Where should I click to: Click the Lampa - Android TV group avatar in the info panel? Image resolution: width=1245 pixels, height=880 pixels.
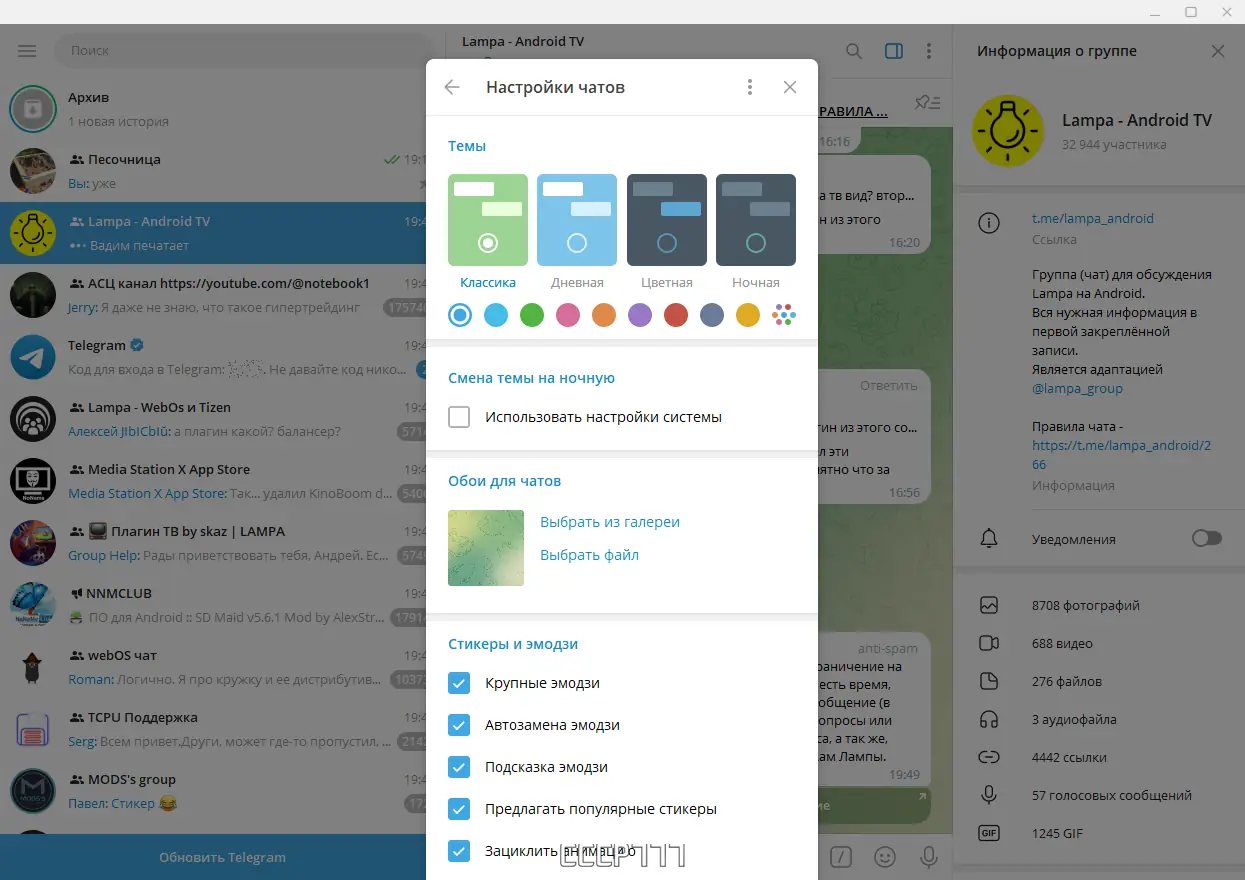pyautogui.click(x=1008, y=131)
